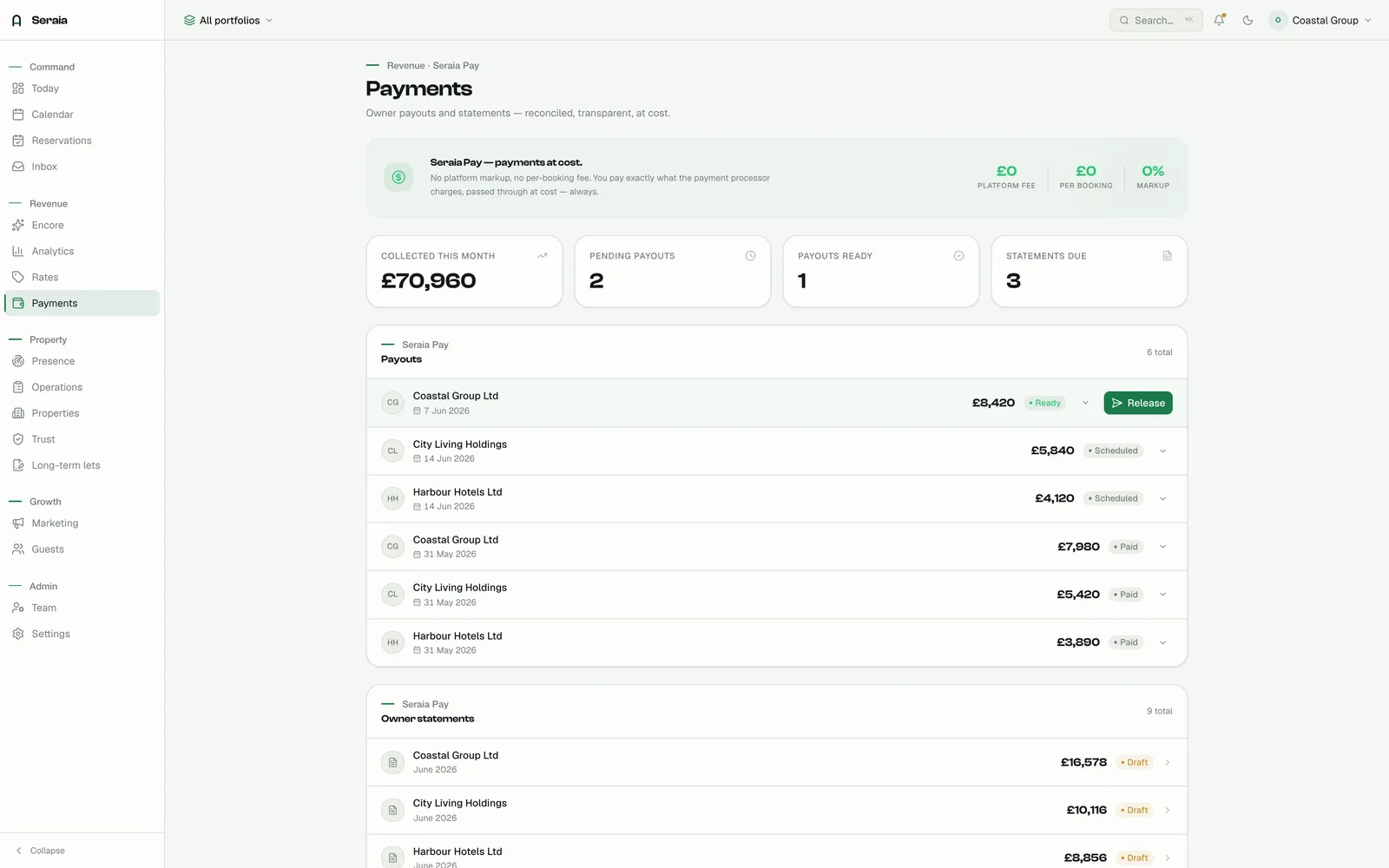Open Encore in Revenue section
The image size is (1389, 868).
point(82,225)
